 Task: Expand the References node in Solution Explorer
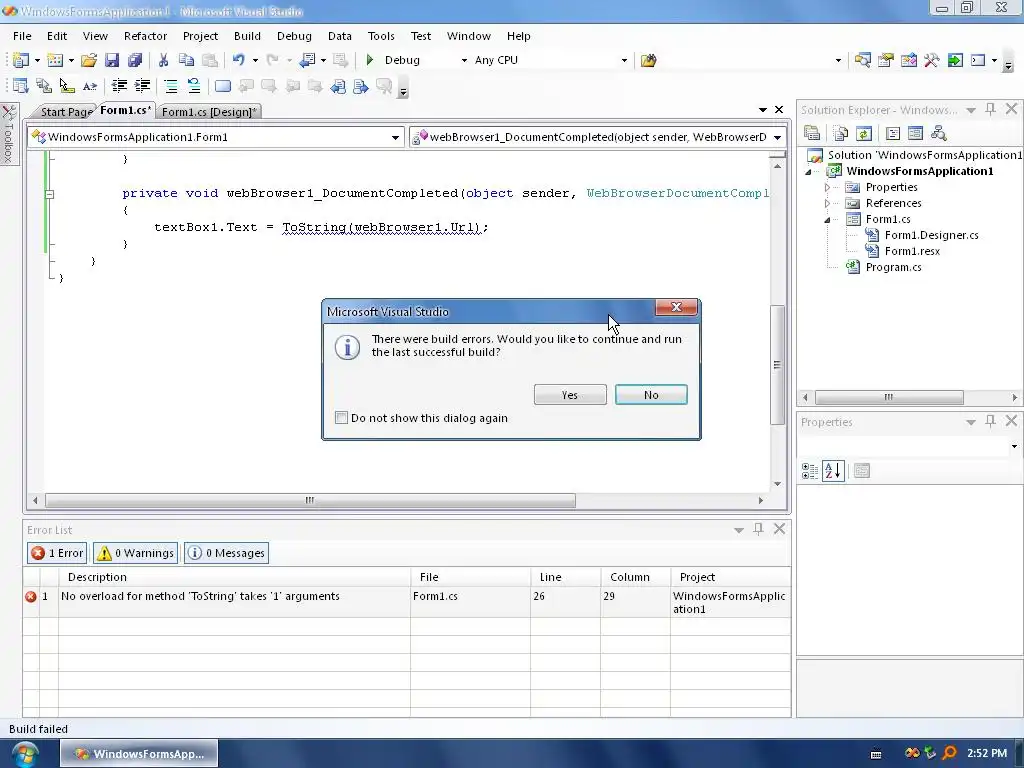(x=827, y=203)
